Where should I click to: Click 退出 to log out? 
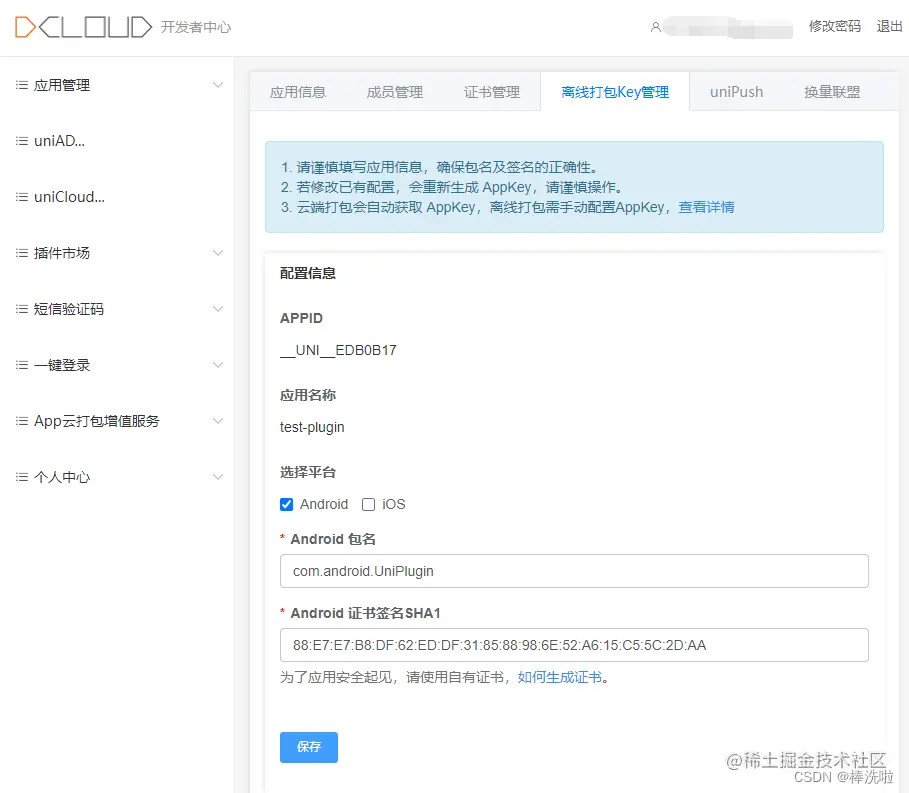point(889,27)
